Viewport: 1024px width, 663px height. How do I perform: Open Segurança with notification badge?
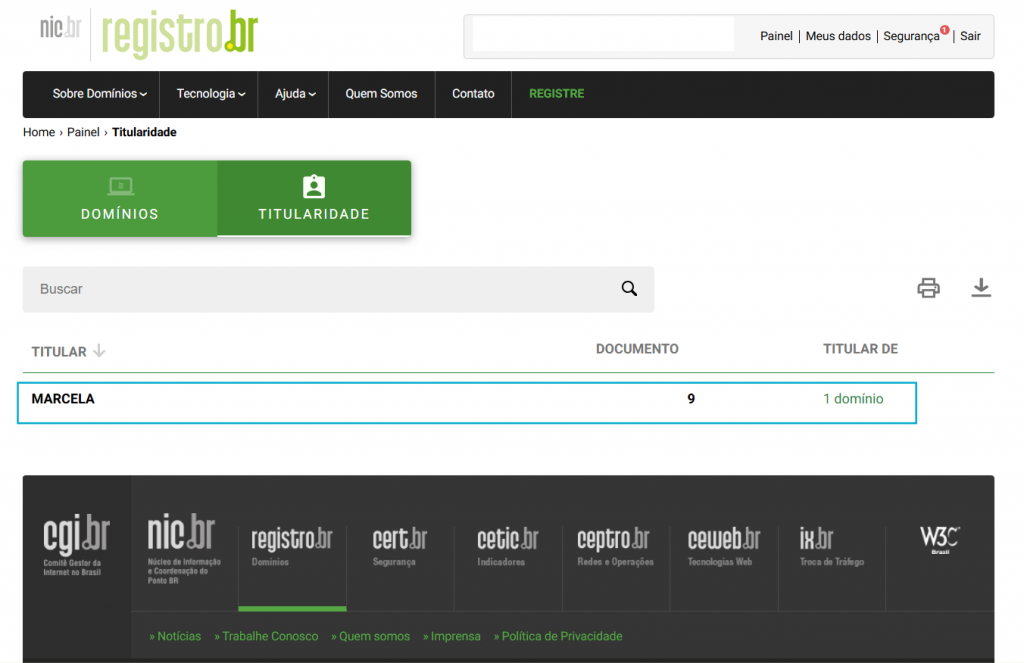coord(911,36)
